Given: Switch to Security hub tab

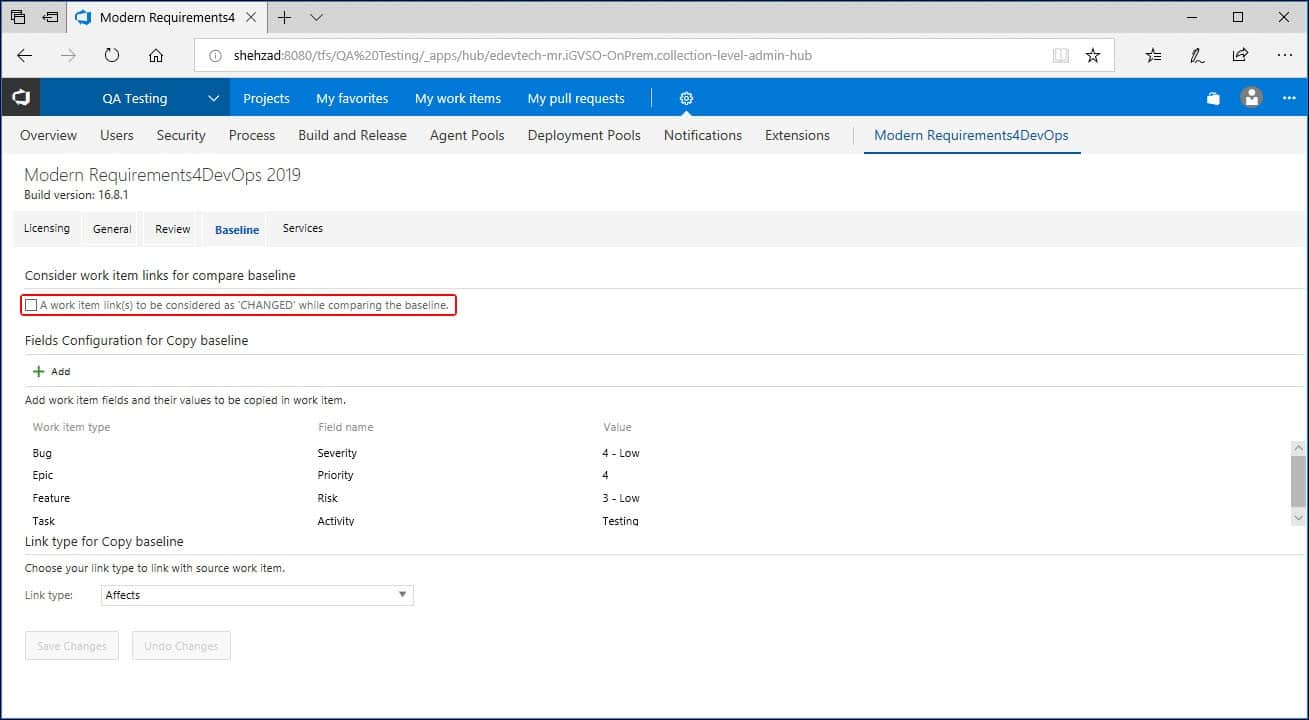Looking at the screenshot, I should [x=181, y=135].
